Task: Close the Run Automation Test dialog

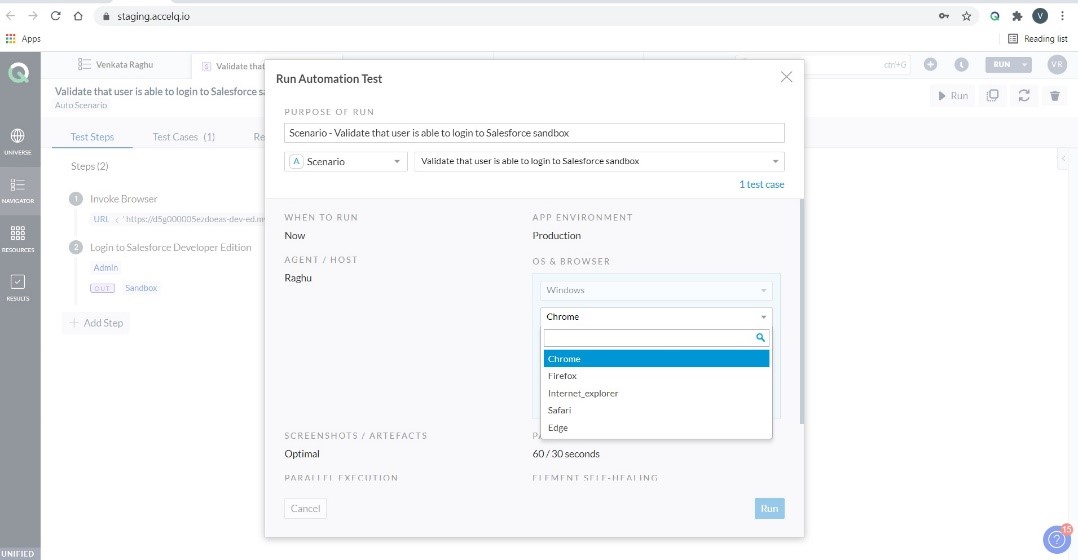Action: click(x=786, y=77)
